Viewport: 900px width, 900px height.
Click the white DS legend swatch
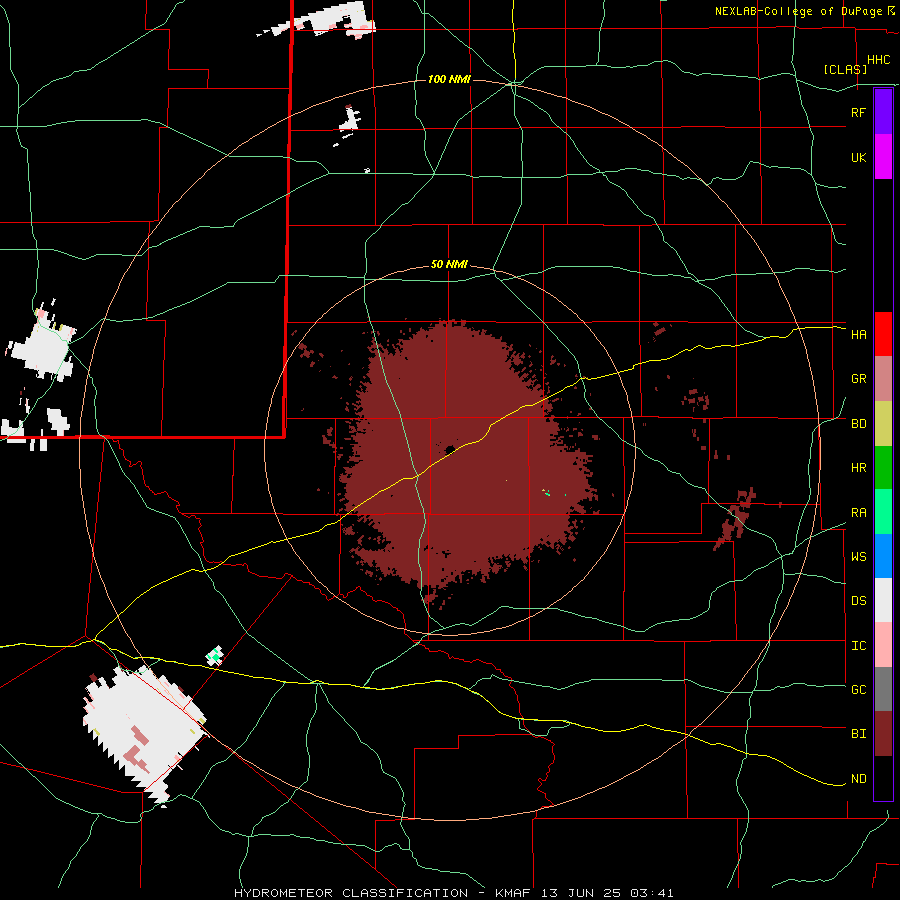pyautogui.click(x=883, y=600)
